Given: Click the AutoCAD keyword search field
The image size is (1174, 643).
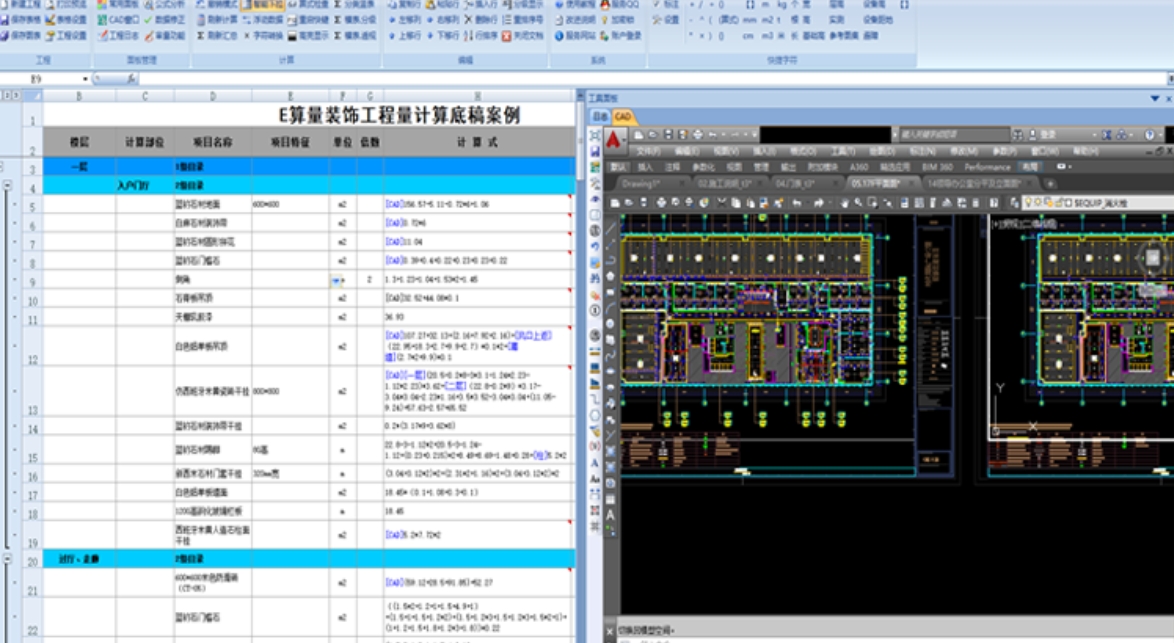Looking at the screenshot, I should click(950, 134).
